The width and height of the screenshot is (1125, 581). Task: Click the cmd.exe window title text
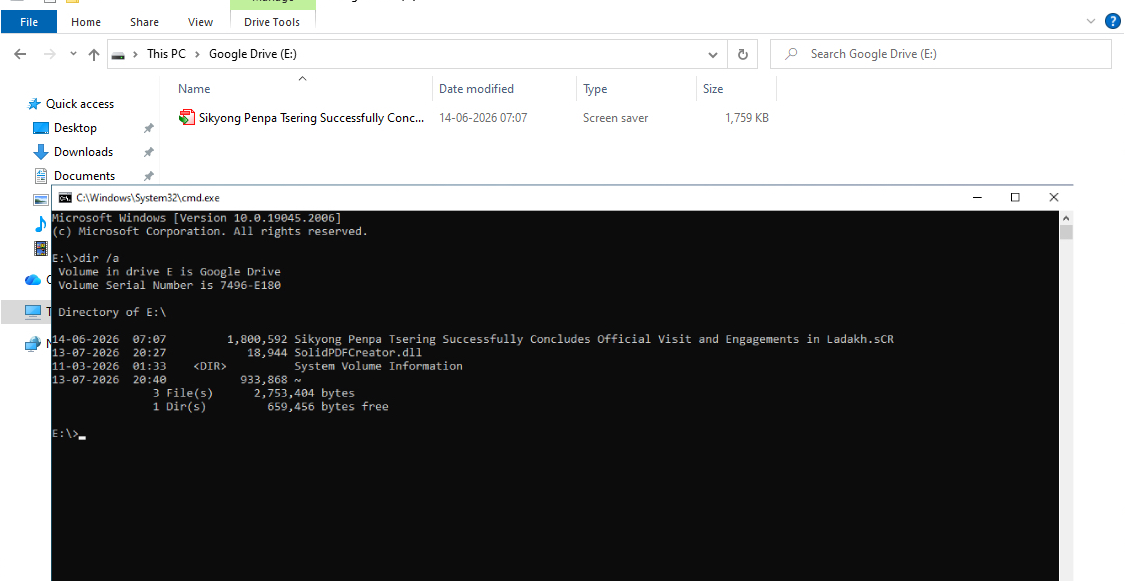[148, 198]
